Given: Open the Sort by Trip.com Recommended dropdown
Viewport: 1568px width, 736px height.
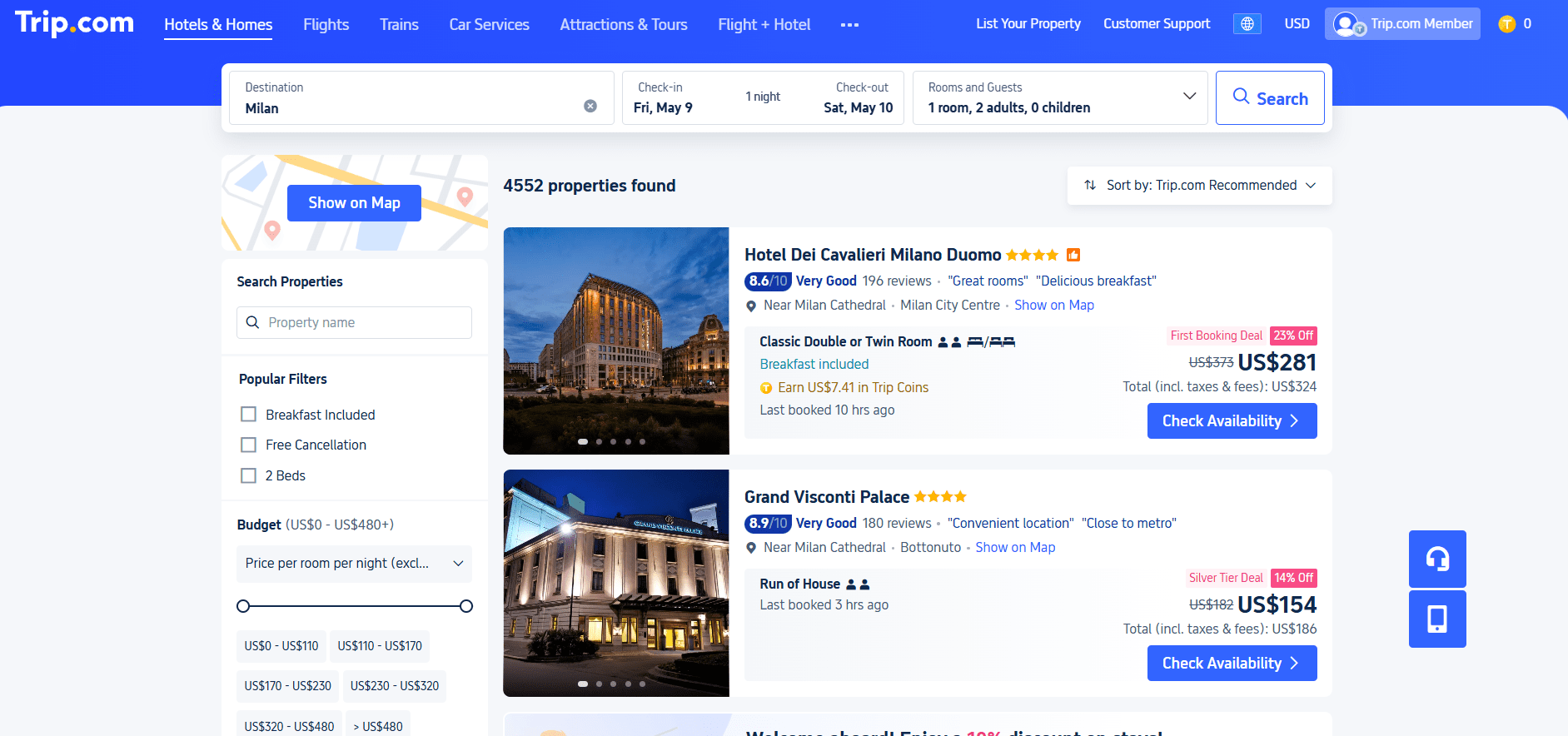Looking at the screenshot, I should (1200, 186).
